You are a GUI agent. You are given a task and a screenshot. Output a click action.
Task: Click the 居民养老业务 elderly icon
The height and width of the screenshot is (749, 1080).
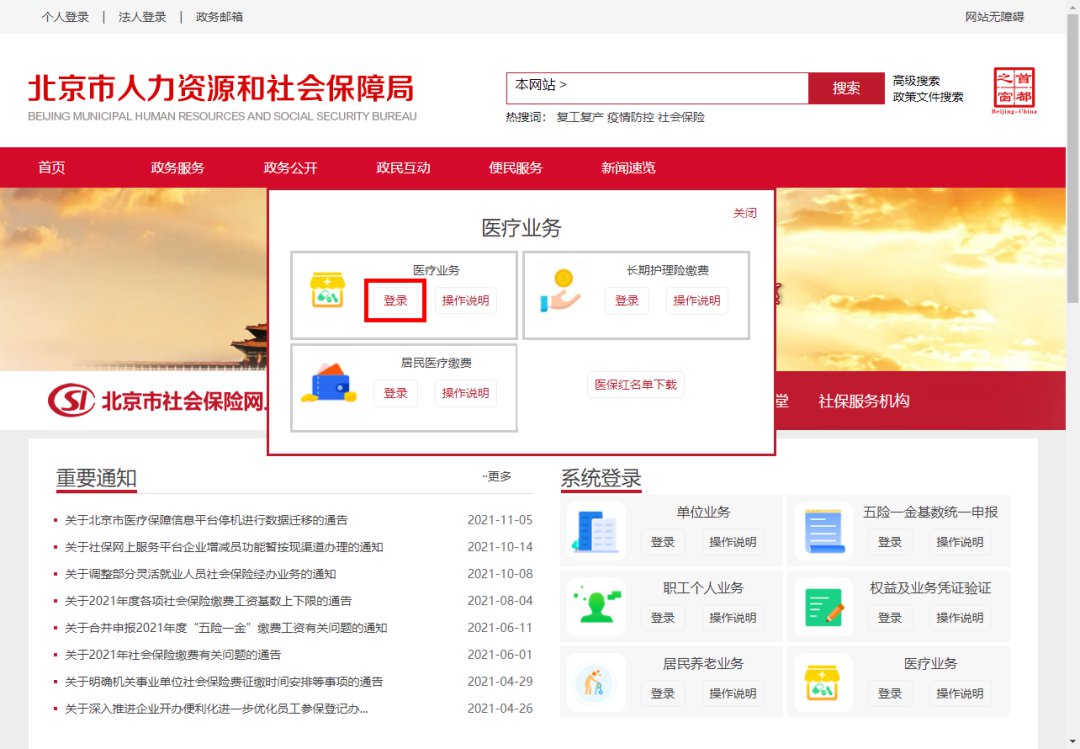tap(596, 683)
